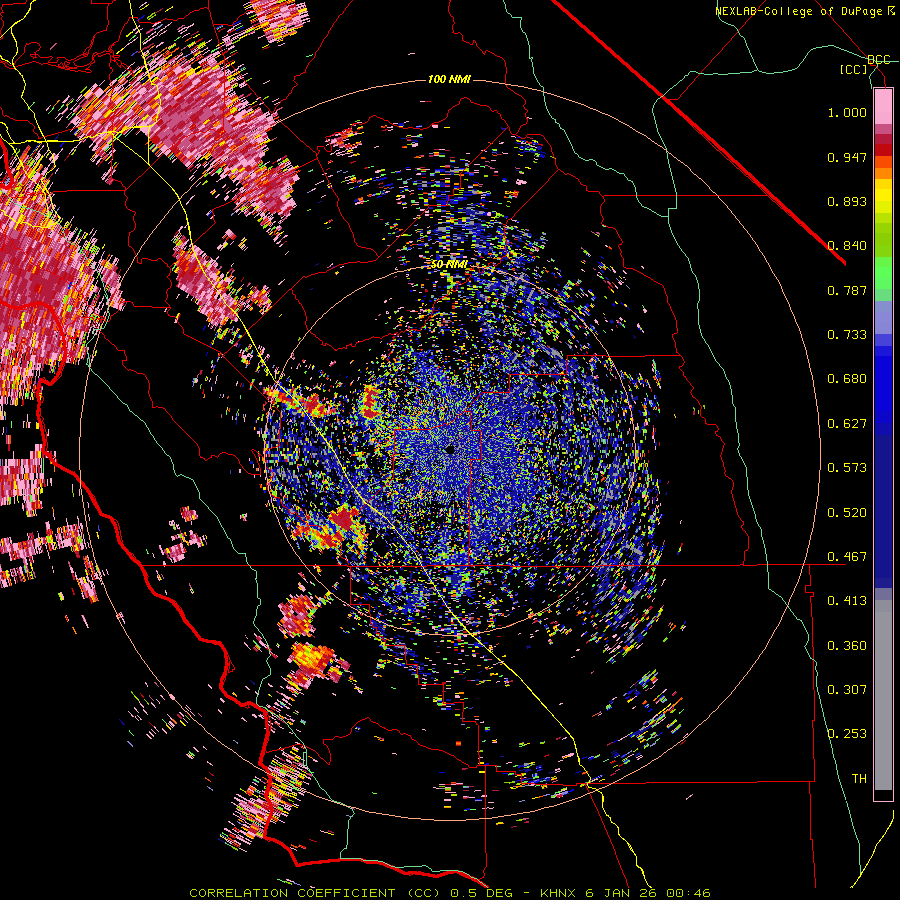Screen dimensions: 900x900
Task: Click the 0.733 legend value
Action: tap(847, 335)
